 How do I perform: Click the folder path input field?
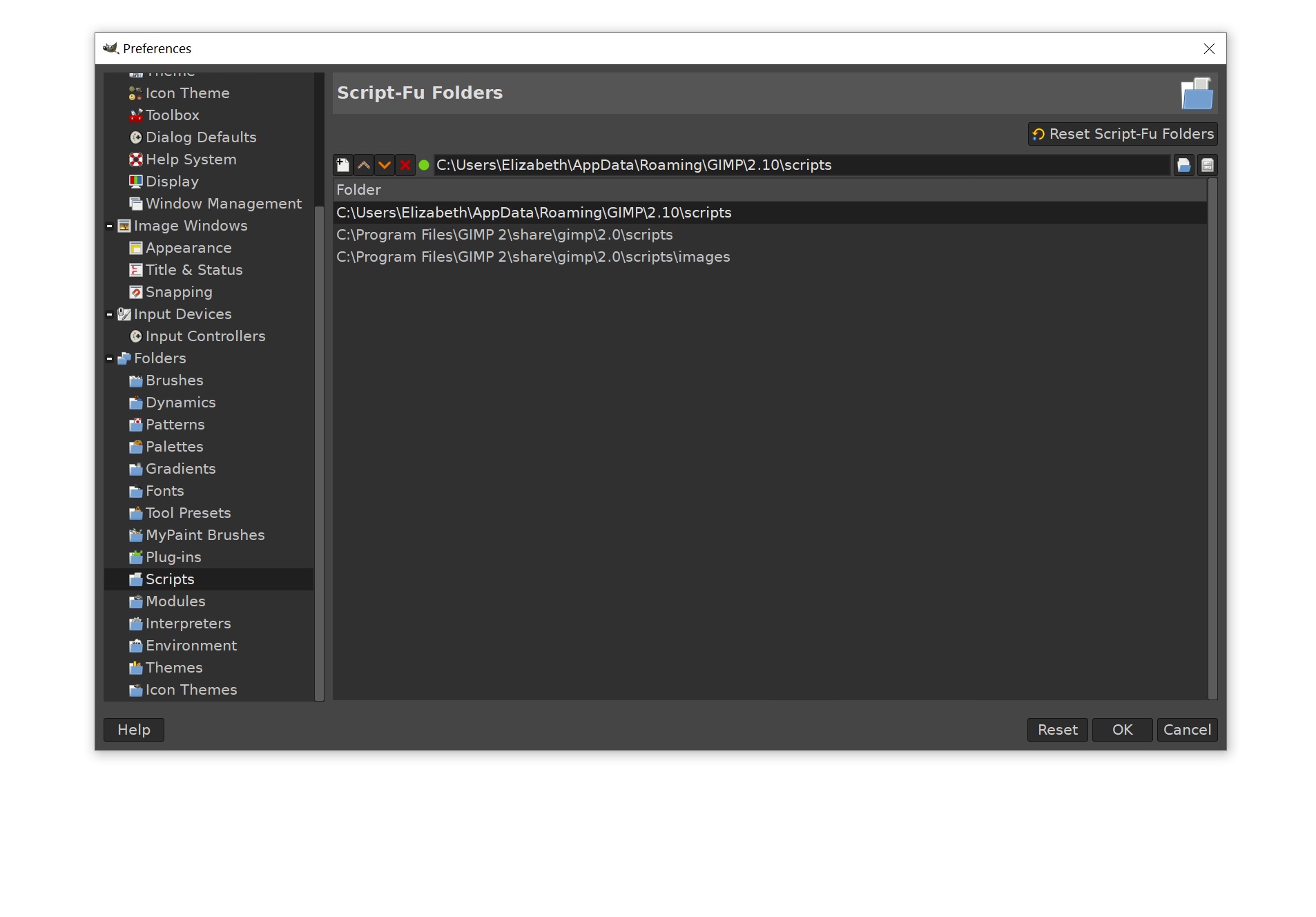tap(802, 165)
